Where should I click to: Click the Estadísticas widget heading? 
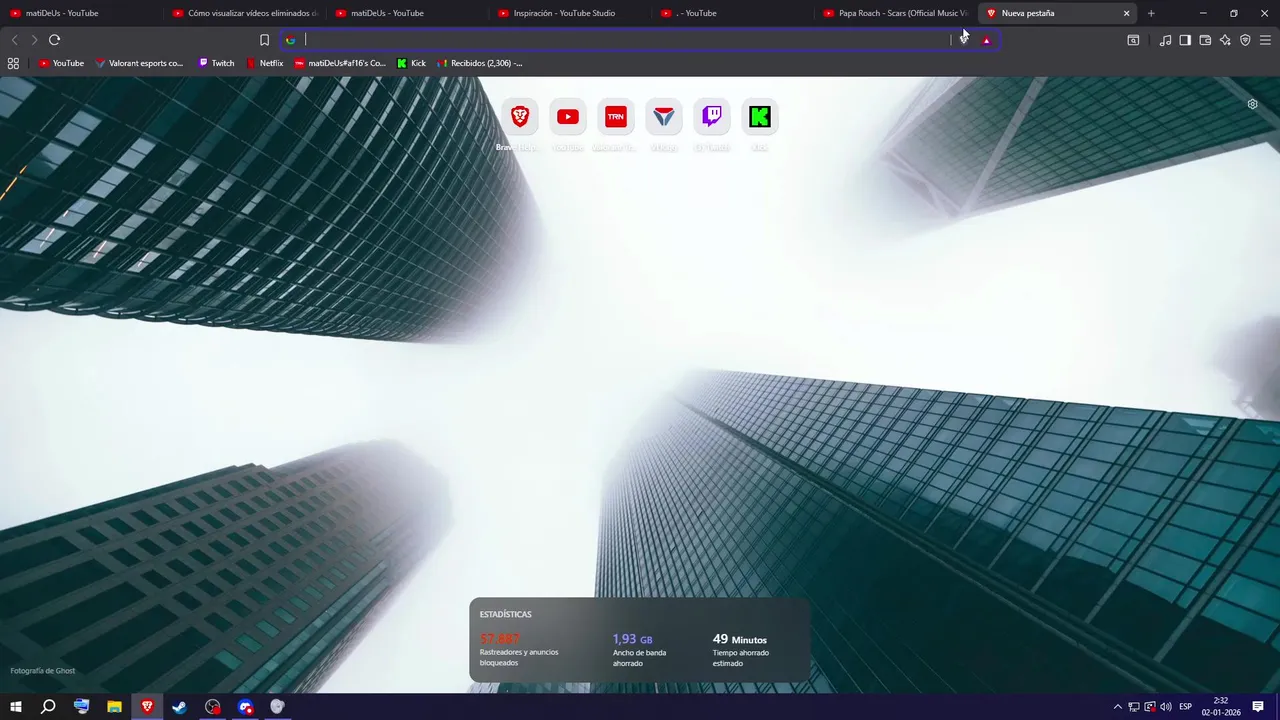[x=506, y=614]
